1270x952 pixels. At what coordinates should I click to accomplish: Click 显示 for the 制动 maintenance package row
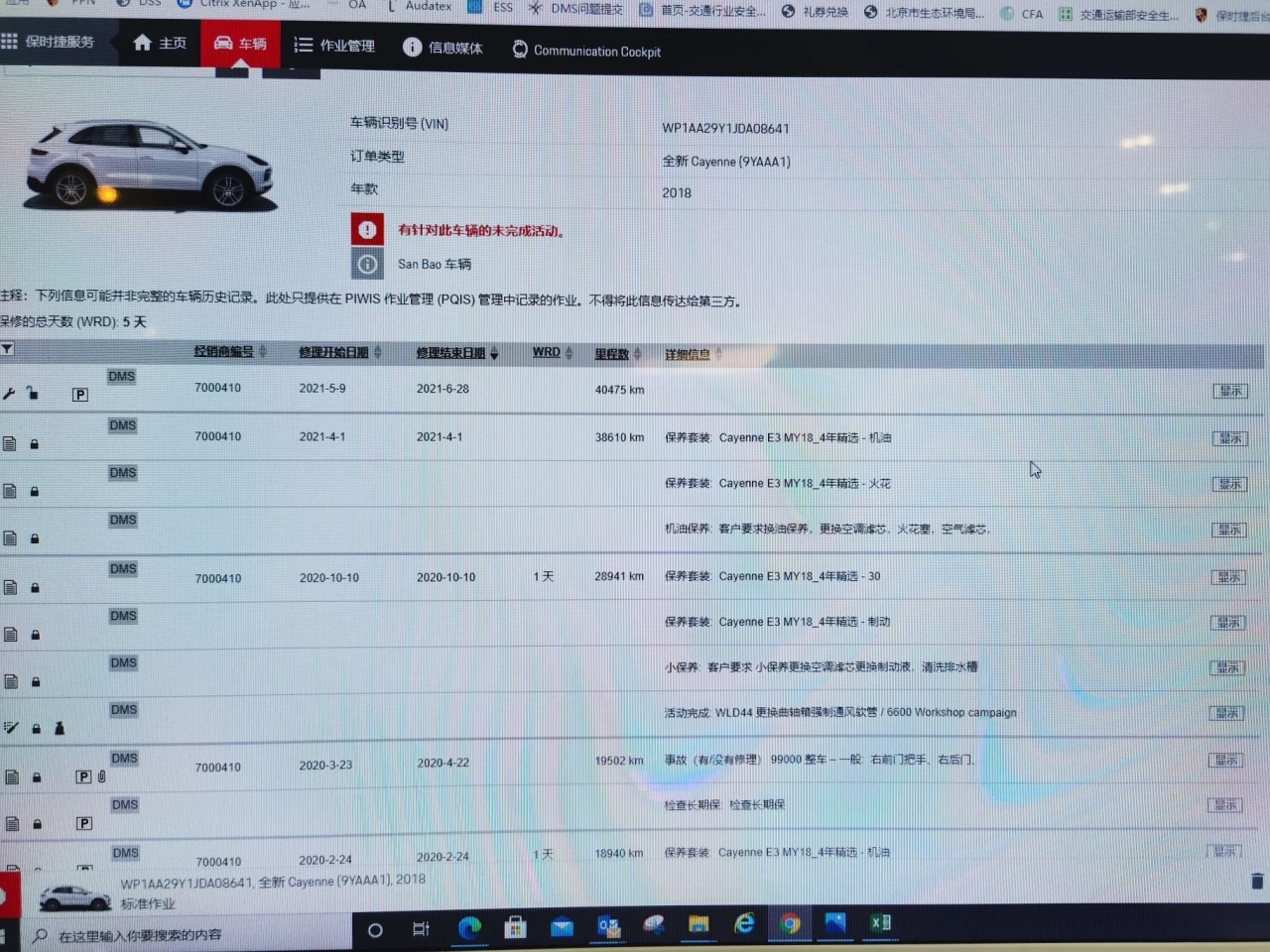(1227, 623)
